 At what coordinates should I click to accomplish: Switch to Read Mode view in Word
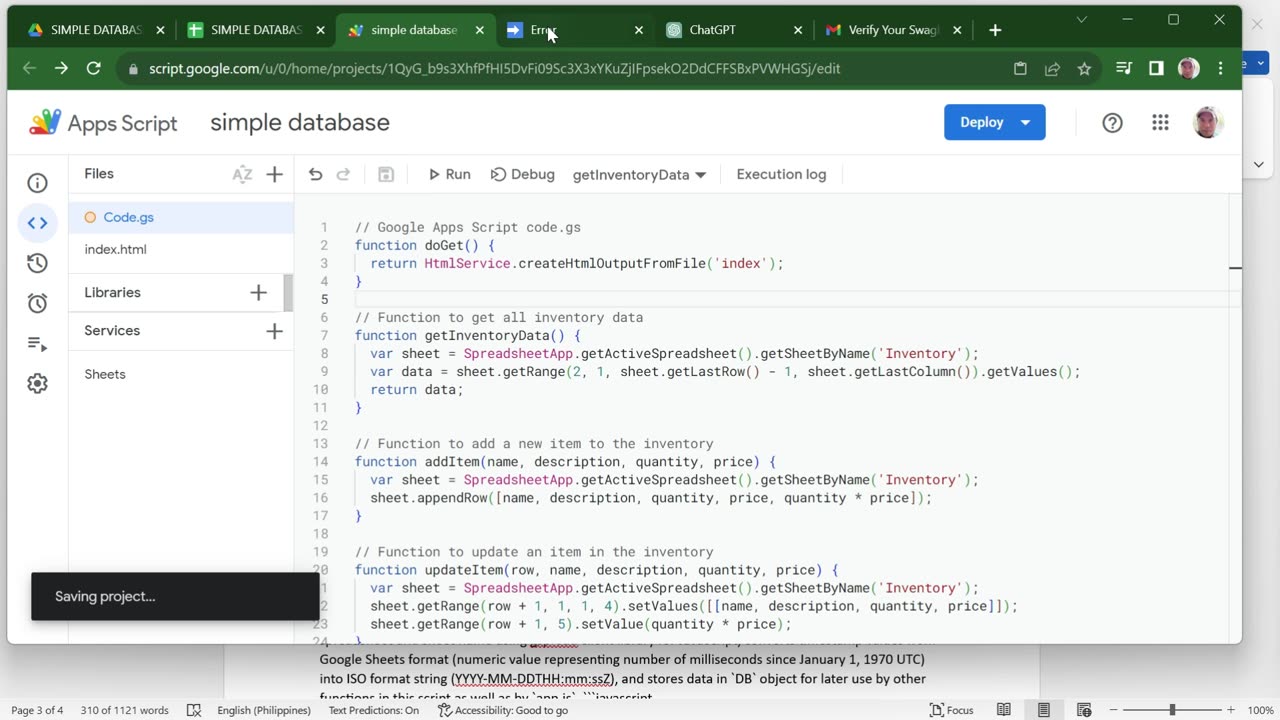coord(1003,710)
